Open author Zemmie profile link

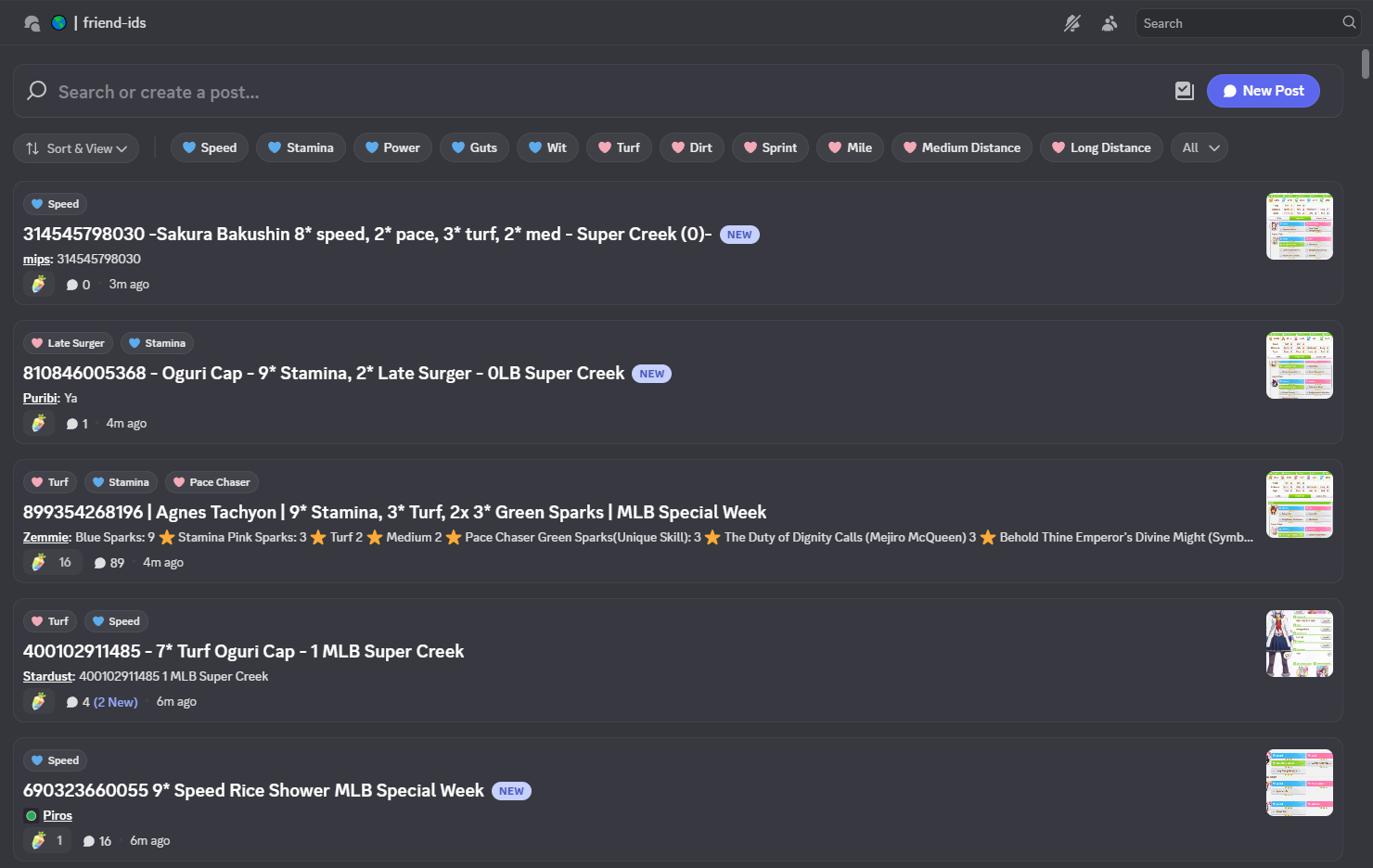[x=46, y=537]
